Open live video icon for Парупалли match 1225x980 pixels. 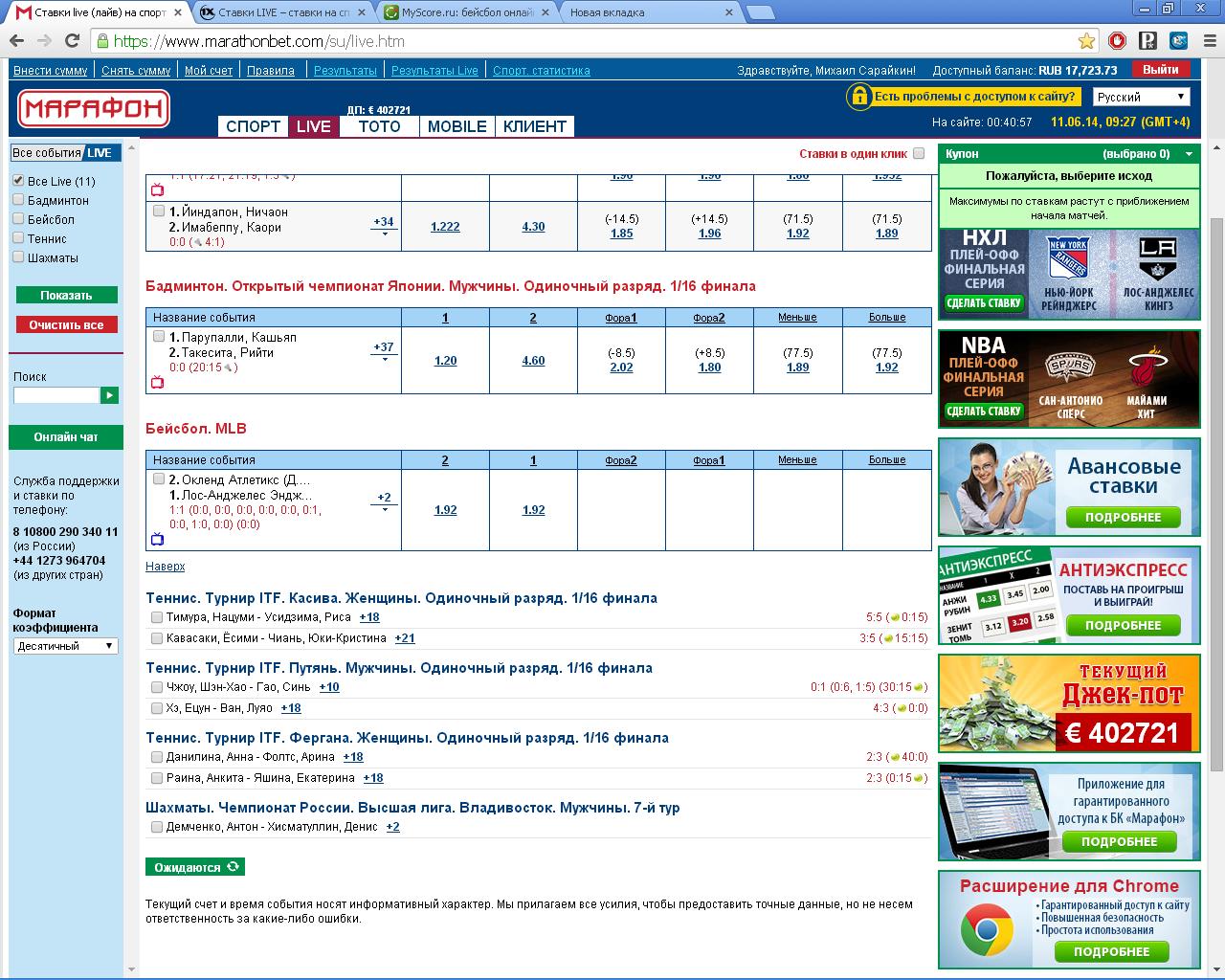tap(158, 383)
